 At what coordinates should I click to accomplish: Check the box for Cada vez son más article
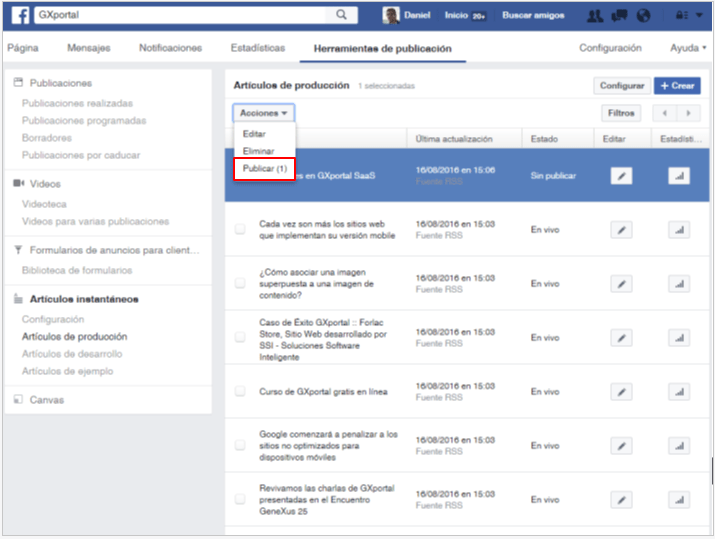(240, 230)
